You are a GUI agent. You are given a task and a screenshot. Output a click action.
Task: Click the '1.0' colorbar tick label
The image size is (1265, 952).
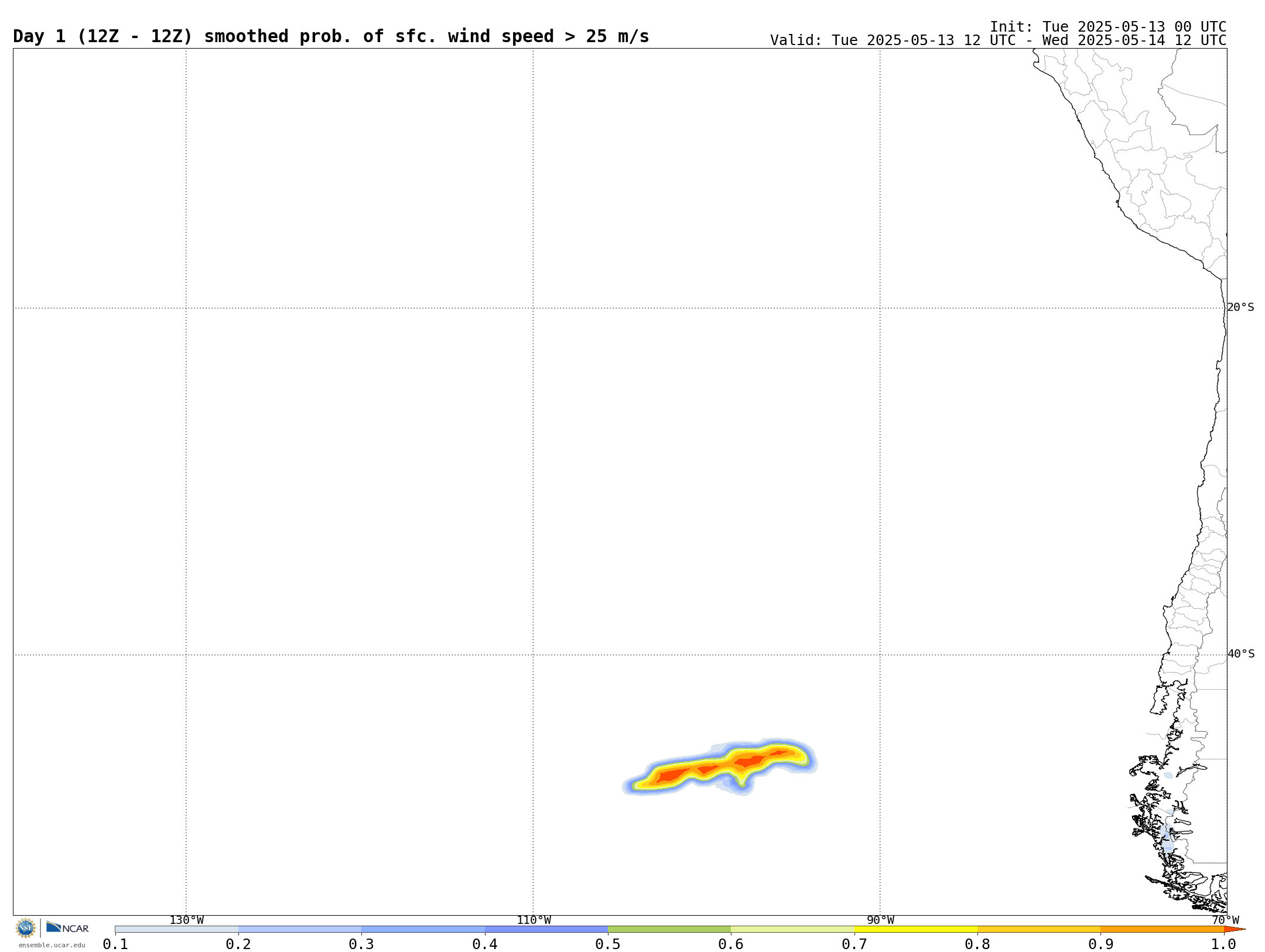click(x=1223, y=944)
